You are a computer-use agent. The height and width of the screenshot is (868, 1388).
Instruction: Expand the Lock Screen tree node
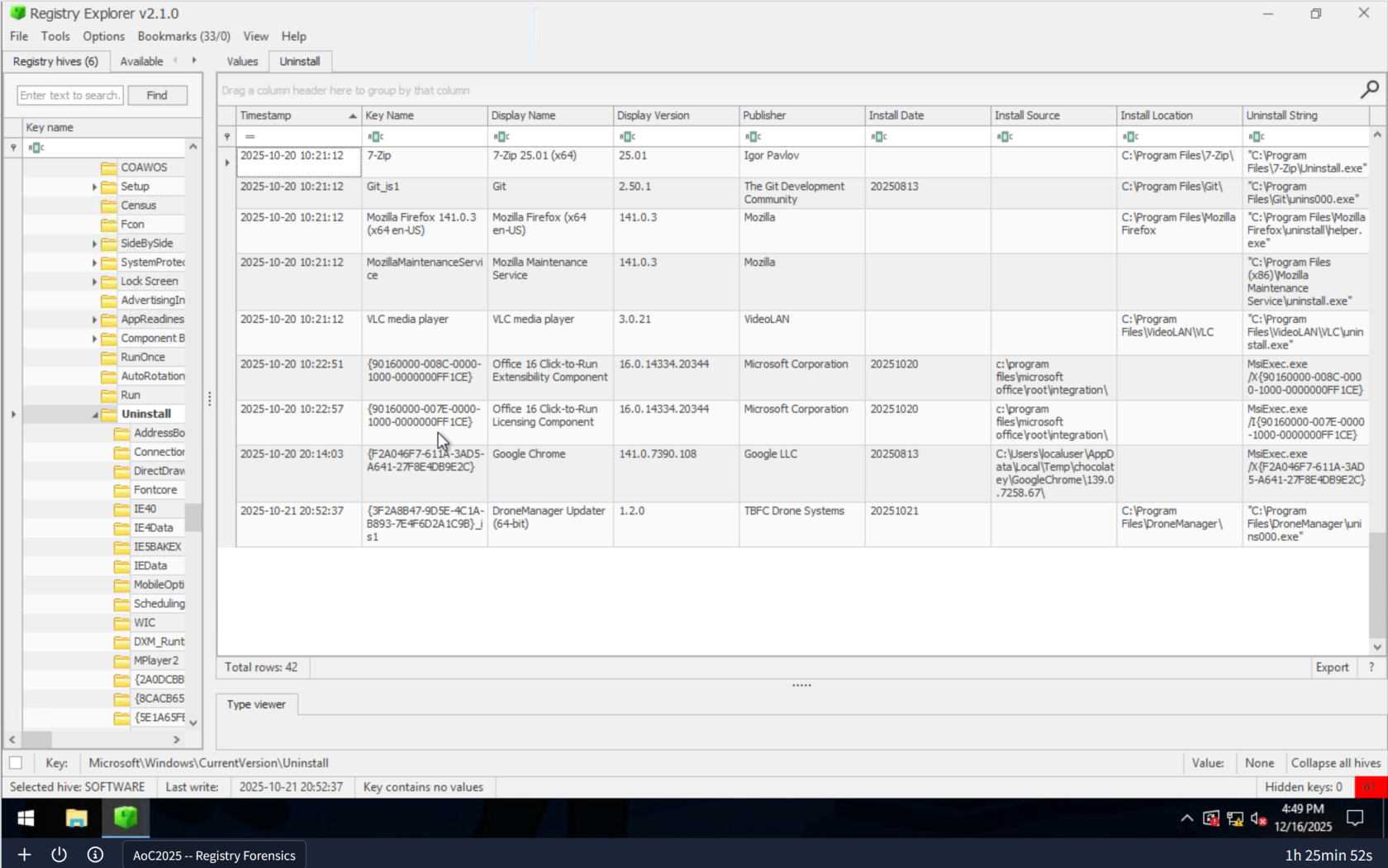coord(94,282)
